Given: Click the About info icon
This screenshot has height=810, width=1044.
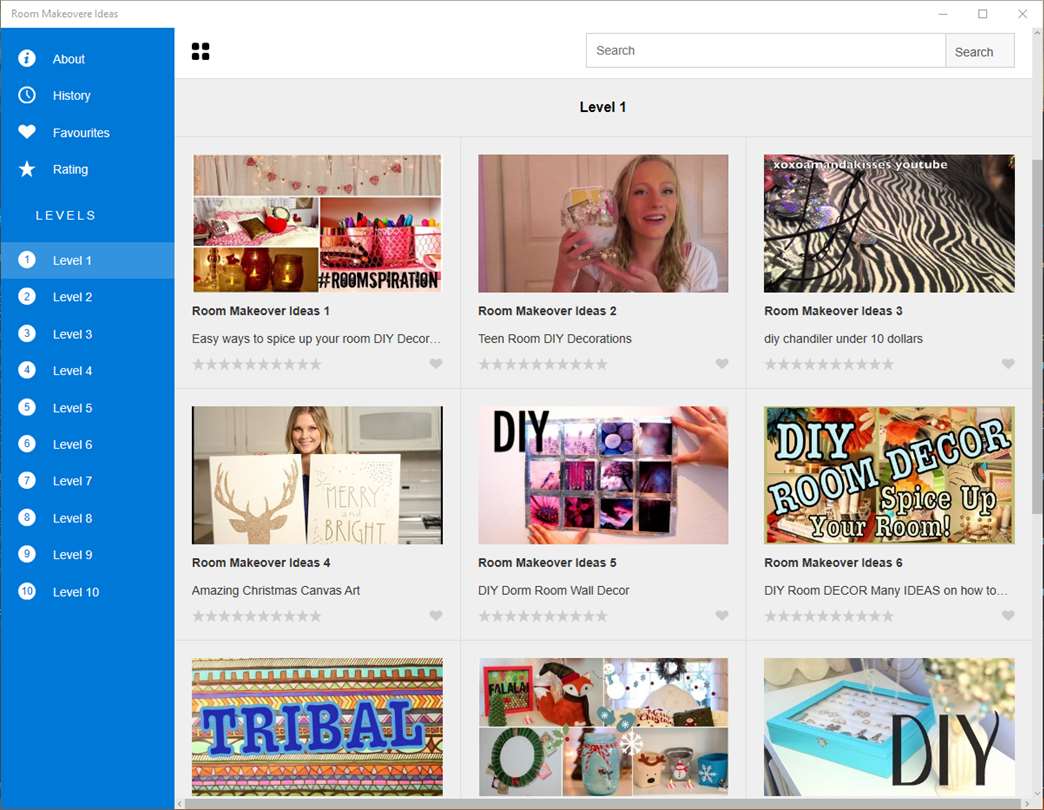Looking at the screenshot, I should 27,59.
